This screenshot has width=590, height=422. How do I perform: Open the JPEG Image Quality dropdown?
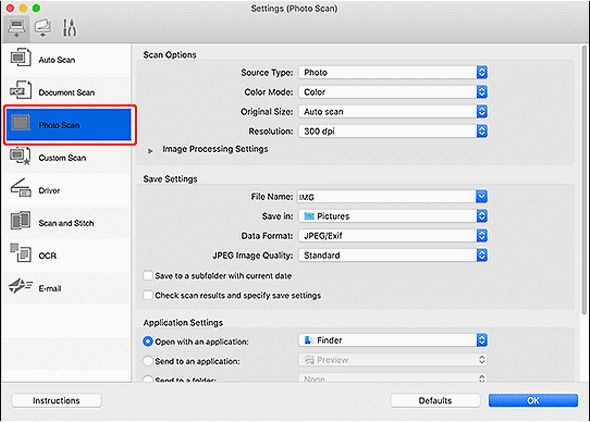click(x=393, y=255)
